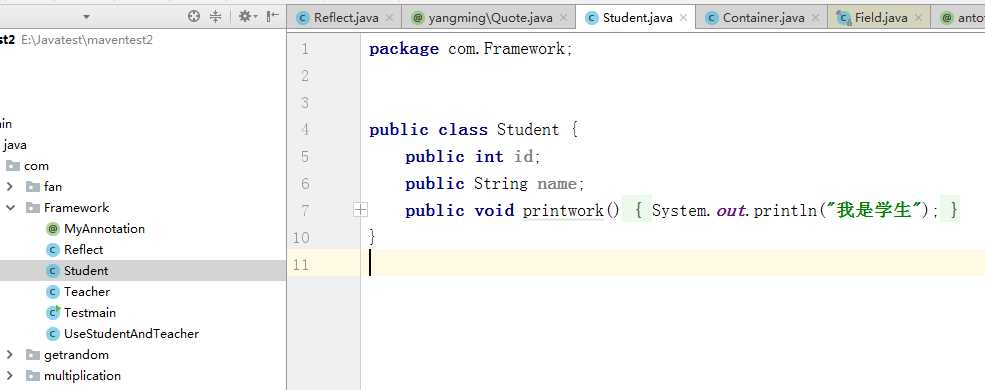Image resolution: width=985 pixels, height=390 pixels.
Task: Open Reflect class in project tree
Action: 84,249
